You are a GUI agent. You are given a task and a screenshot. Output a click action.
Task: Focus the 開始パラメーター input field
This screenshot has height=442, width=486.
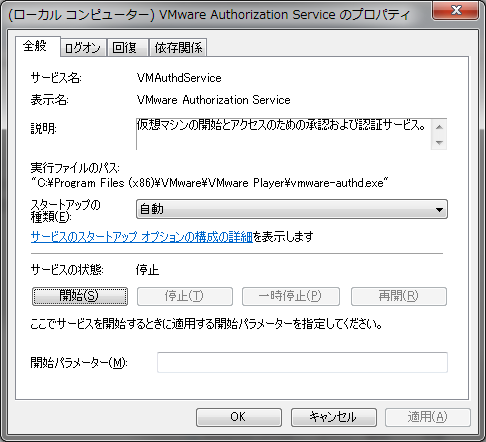[302, 362]
